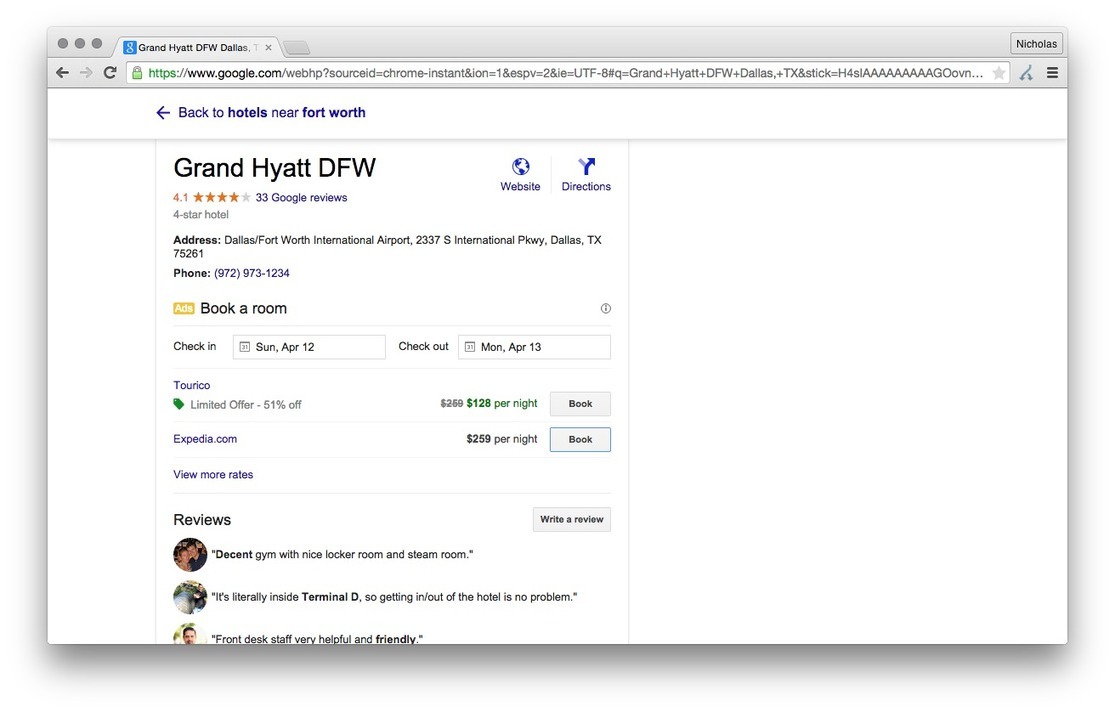Open the 33 Google reviews link
This screenshot has width=1115, height=712.
click(302, 198)
